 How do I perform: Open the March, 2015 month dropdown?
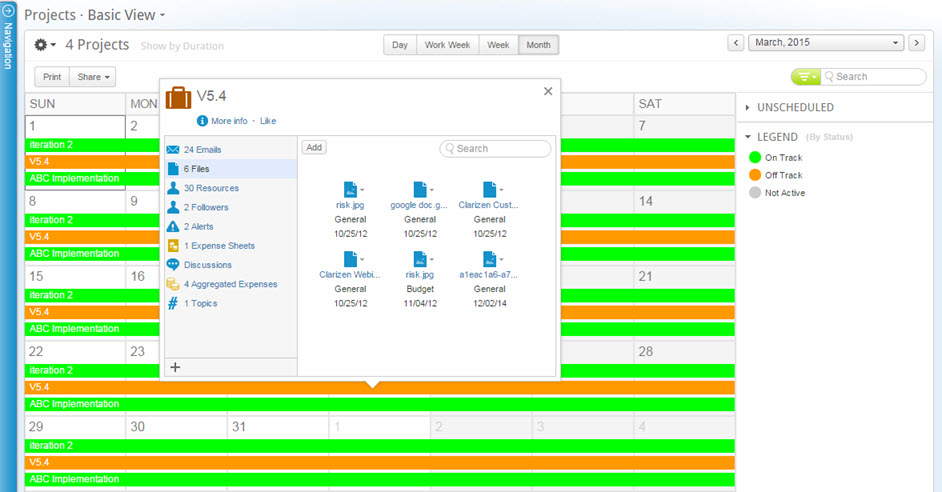coord(826,43)
